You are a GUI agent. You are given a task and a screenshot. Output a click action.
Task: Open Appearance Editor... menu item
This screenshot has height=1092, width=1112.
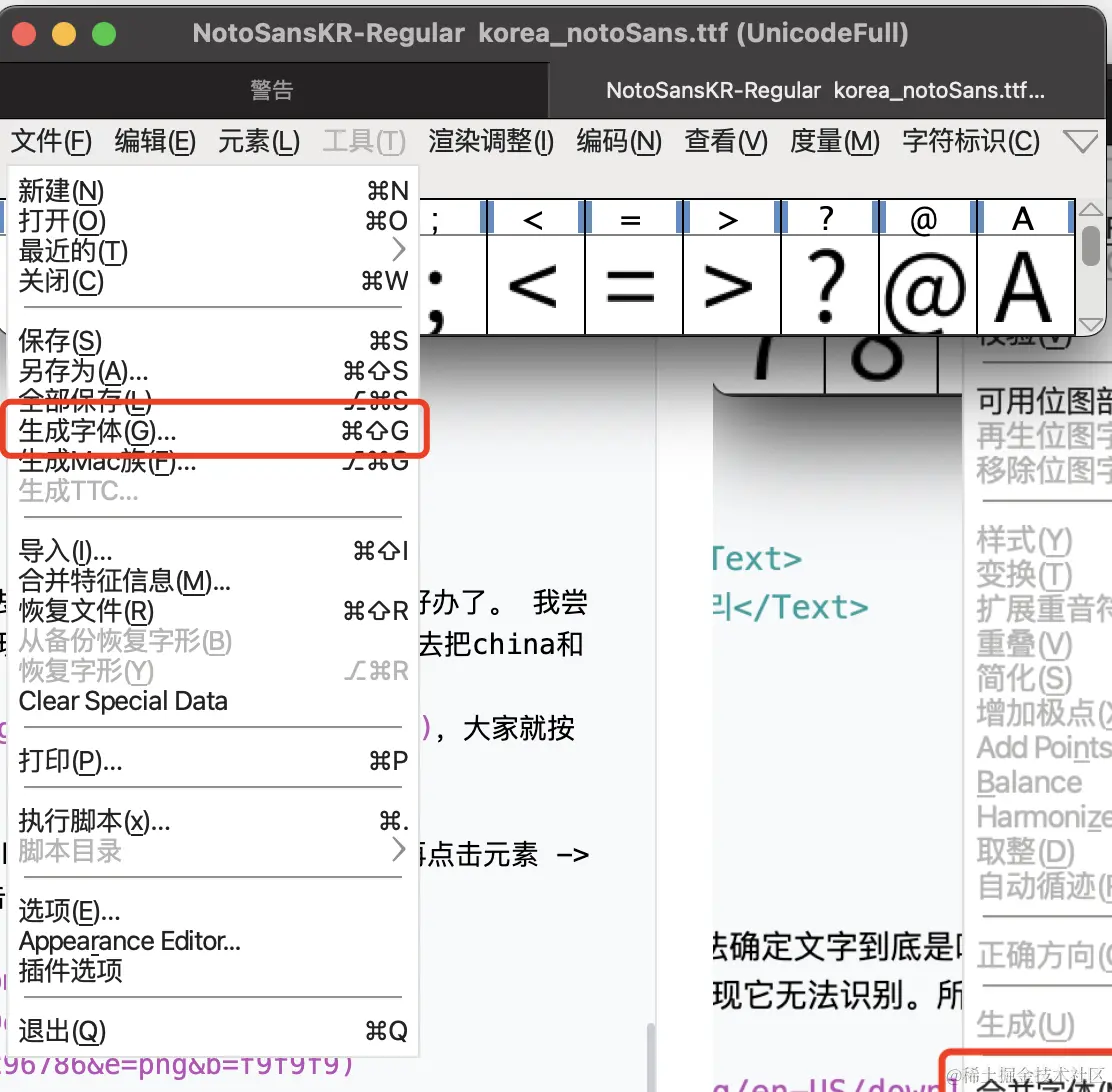tap(213, 941)
